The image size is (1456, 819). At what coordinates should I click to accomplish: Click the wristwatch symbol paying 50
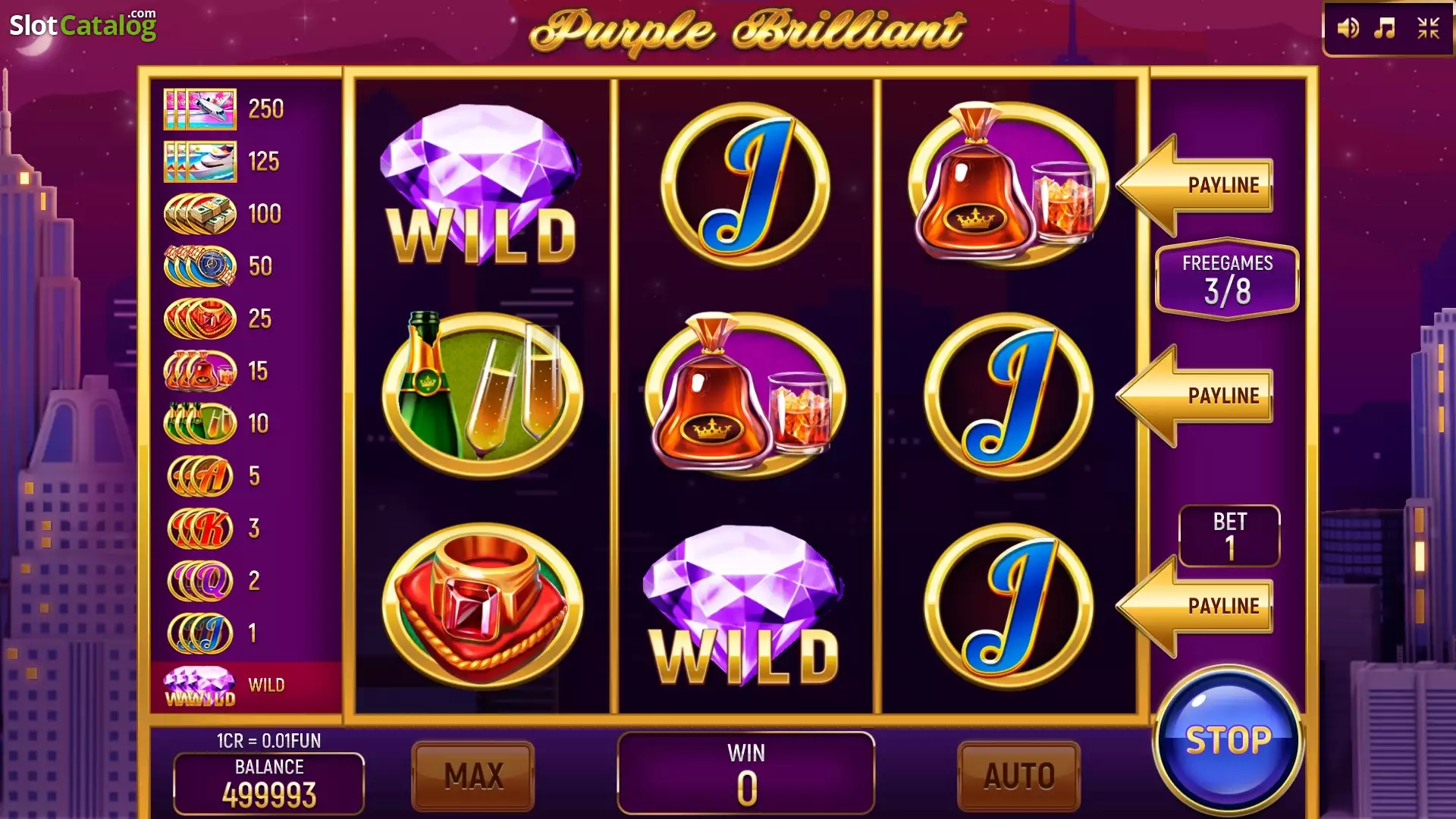pyautogui.click(x=200, y=266)
